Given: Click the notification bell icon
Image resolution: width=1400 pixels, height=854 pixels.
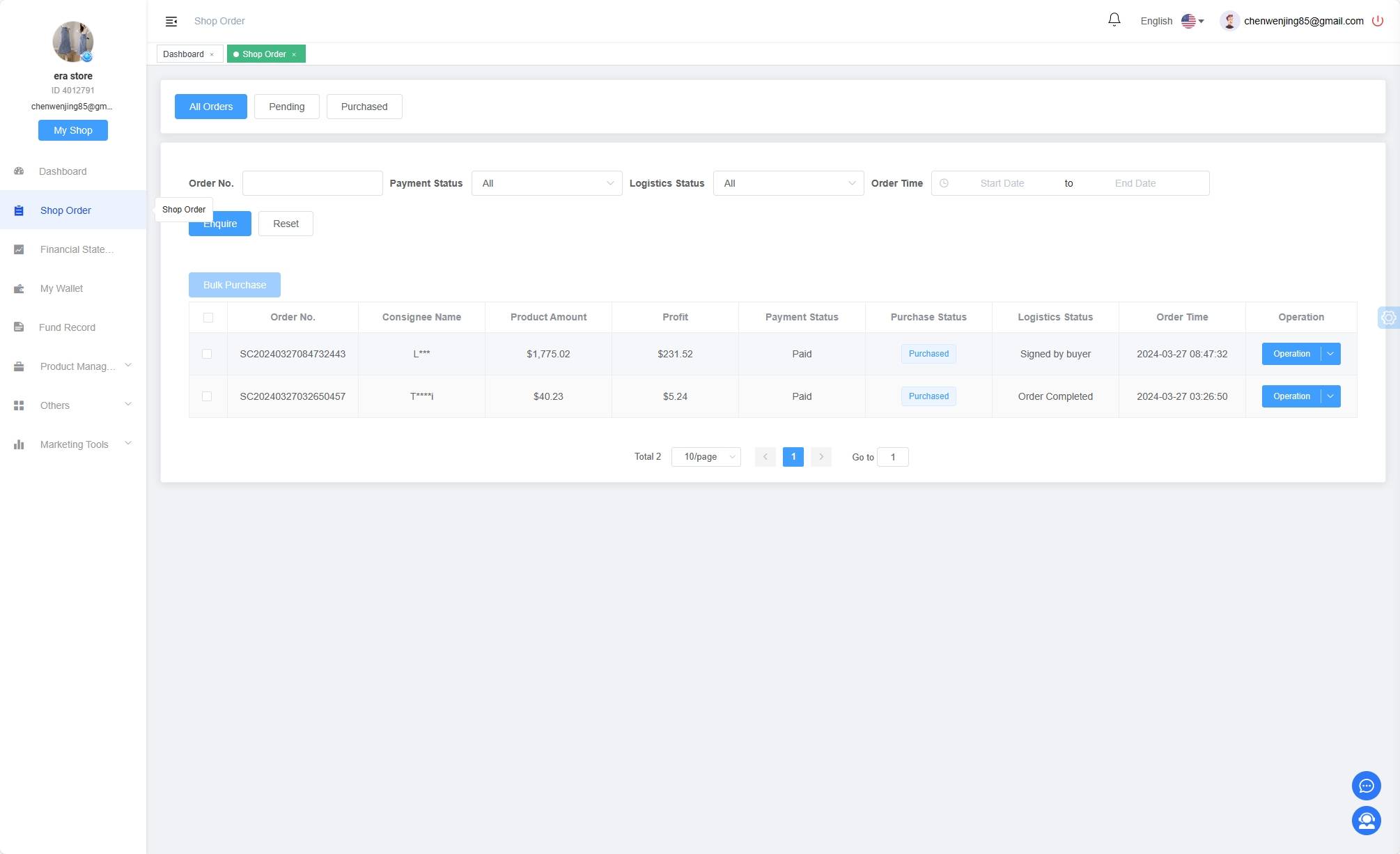Looking at the screenshot, I should [1115, 20].
